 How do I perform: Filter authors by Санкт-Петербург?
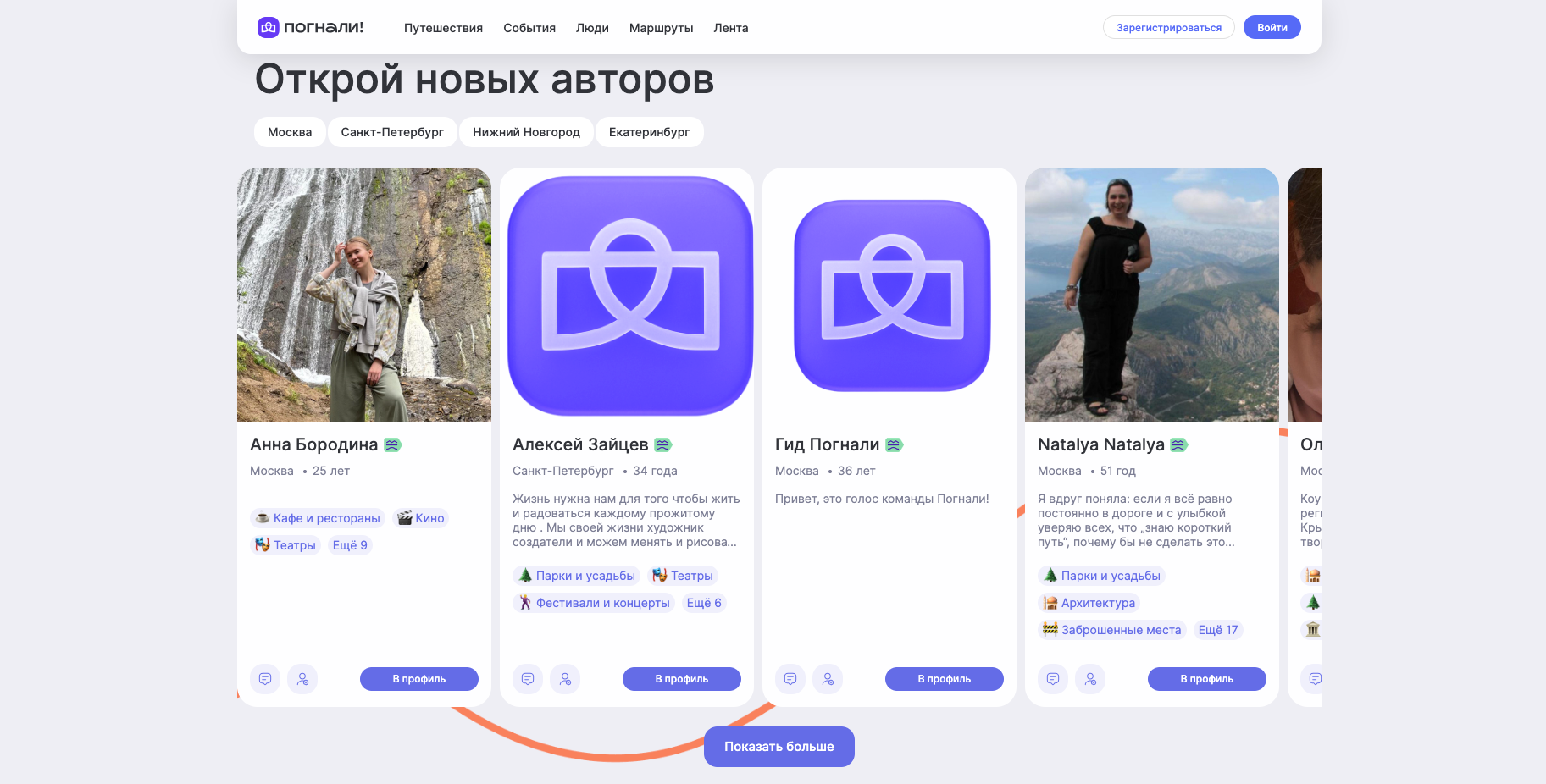392,132
